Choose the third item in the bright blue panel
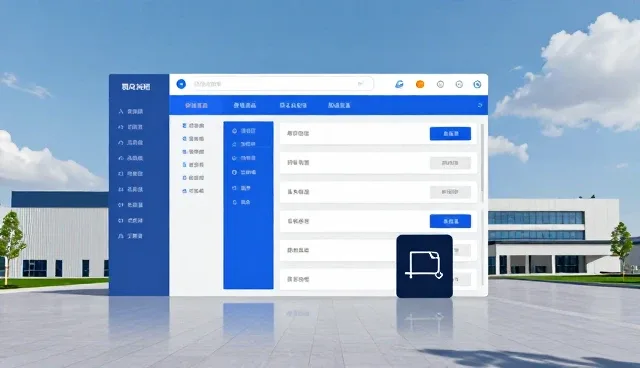This screenshot has width=640, height=368. pyautogui.click(x=244, y=158)
